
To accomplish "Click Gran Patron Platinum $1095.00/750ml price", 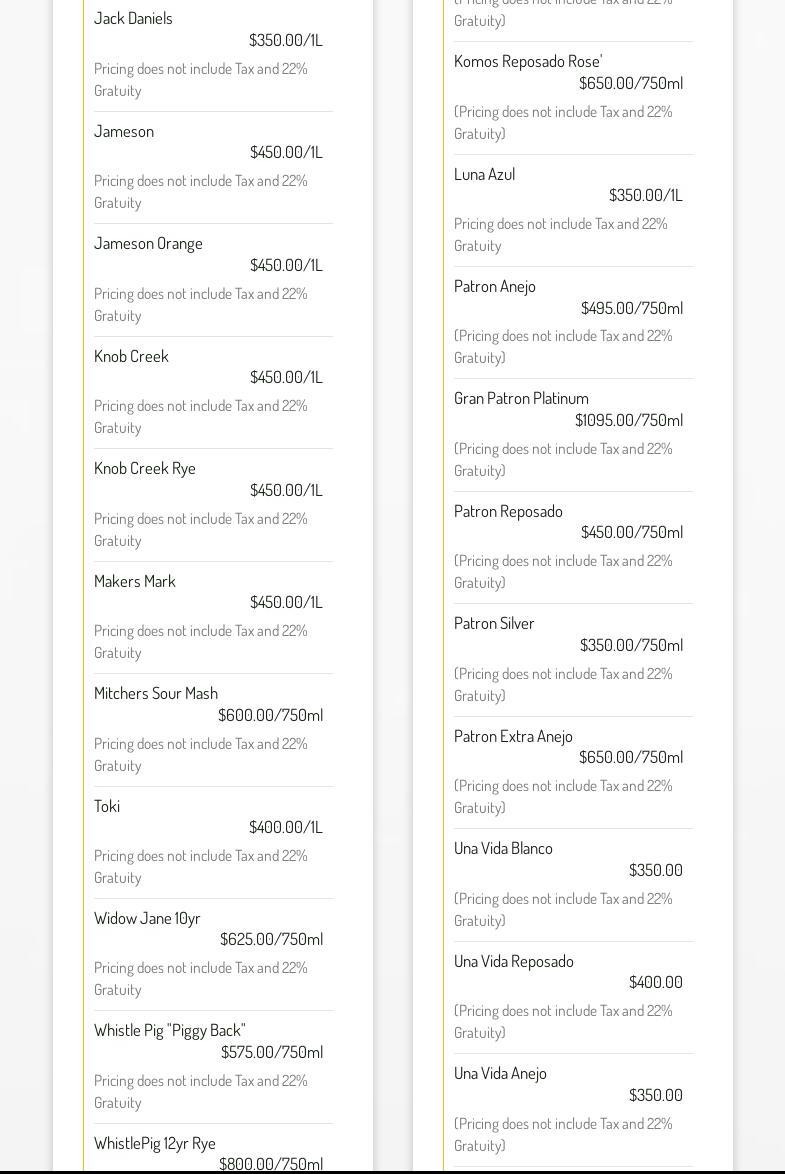I will (x=628, y=420).
